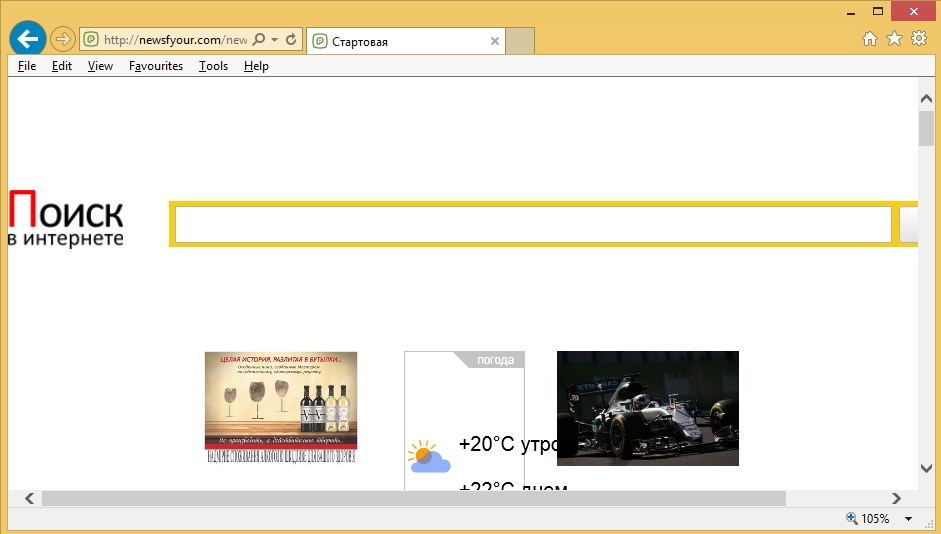Click the Refresh page icon
Image resolution: width=941 pixels, height=534 pixels.
pyautogui.click(x=291, y=40)
